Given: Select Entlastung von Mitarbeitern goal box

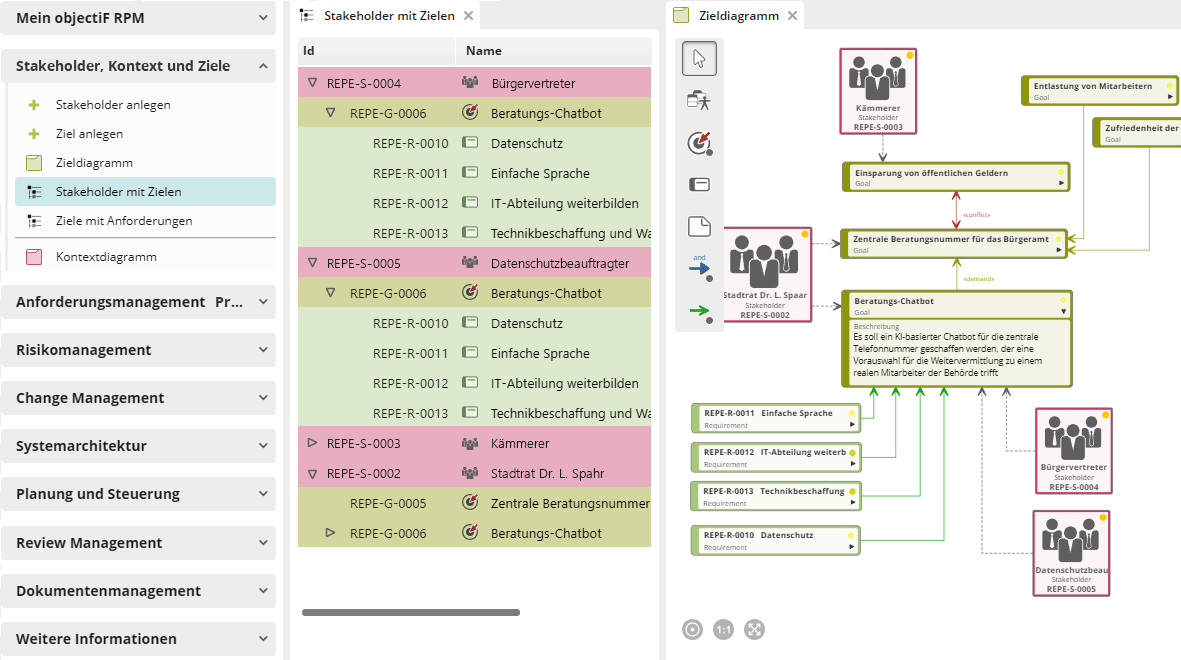Looking at the screenshot, I should coord(1100,90).
